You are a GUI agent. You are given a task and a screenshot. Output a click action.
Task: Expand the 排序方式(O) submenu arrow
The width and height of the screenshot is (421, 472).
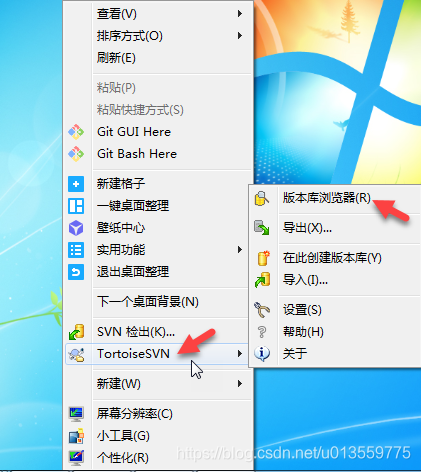(x=240, y=36)
